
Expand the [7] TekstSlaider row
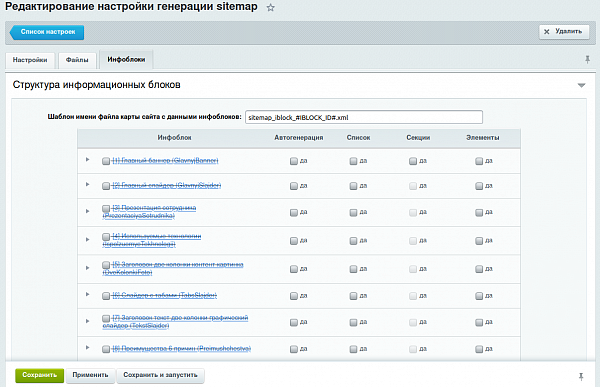tap(88, 321)
